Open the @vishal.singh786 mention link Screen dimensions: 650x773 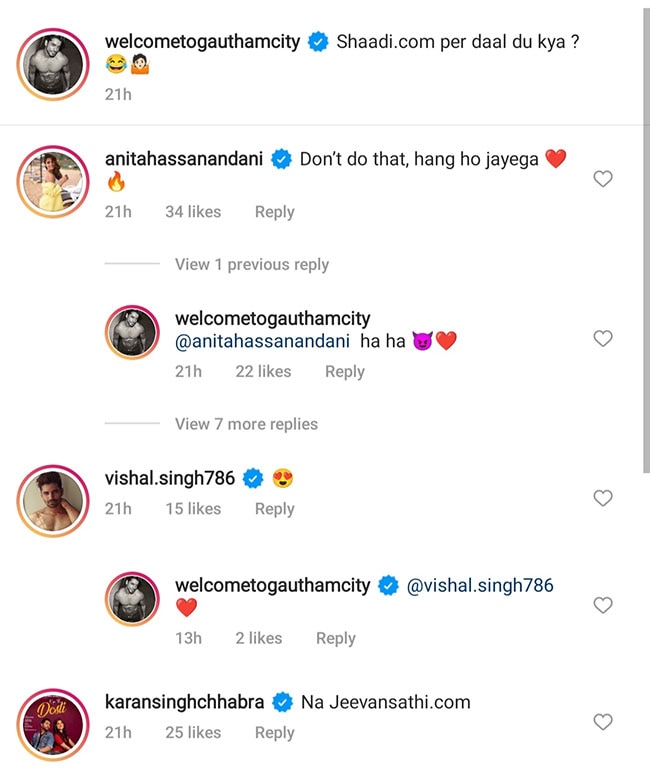point(480,586)
